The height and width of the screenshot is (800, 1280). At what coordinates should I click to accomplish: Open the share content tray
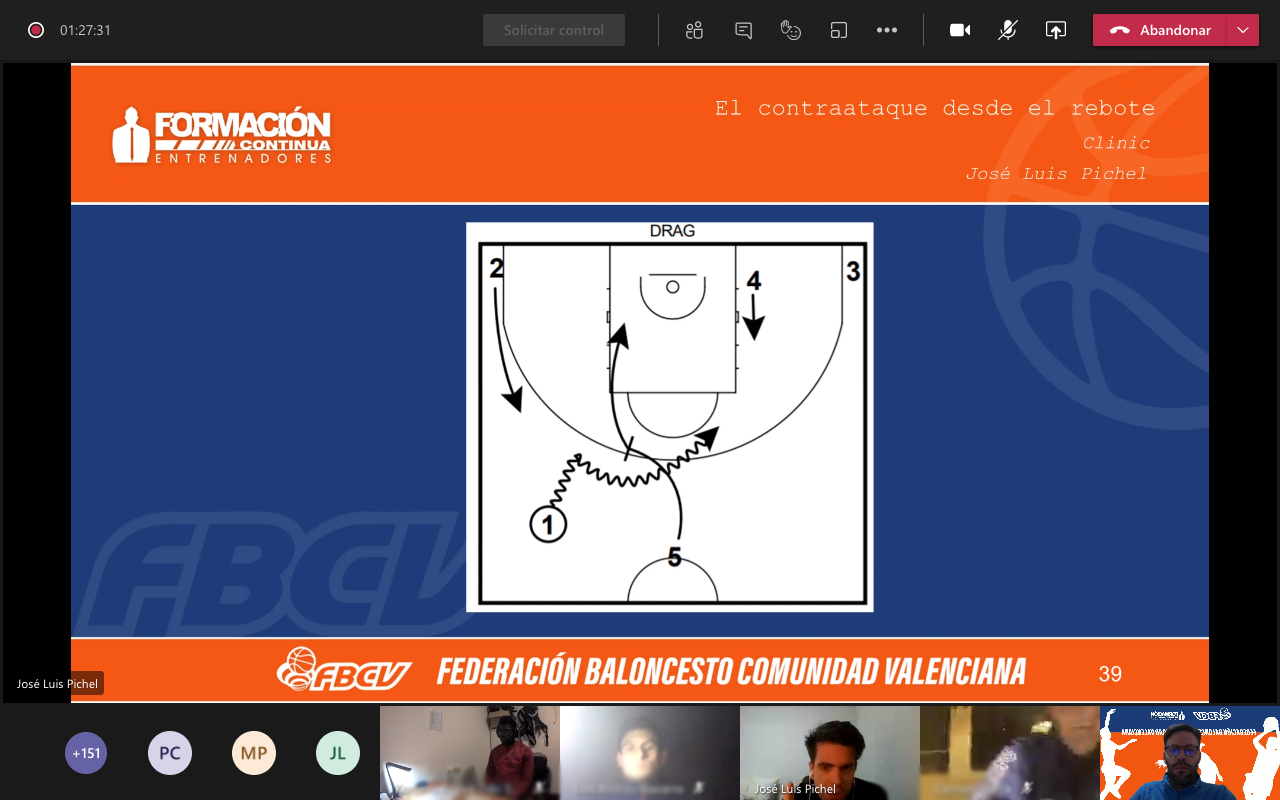[1056, 30]
